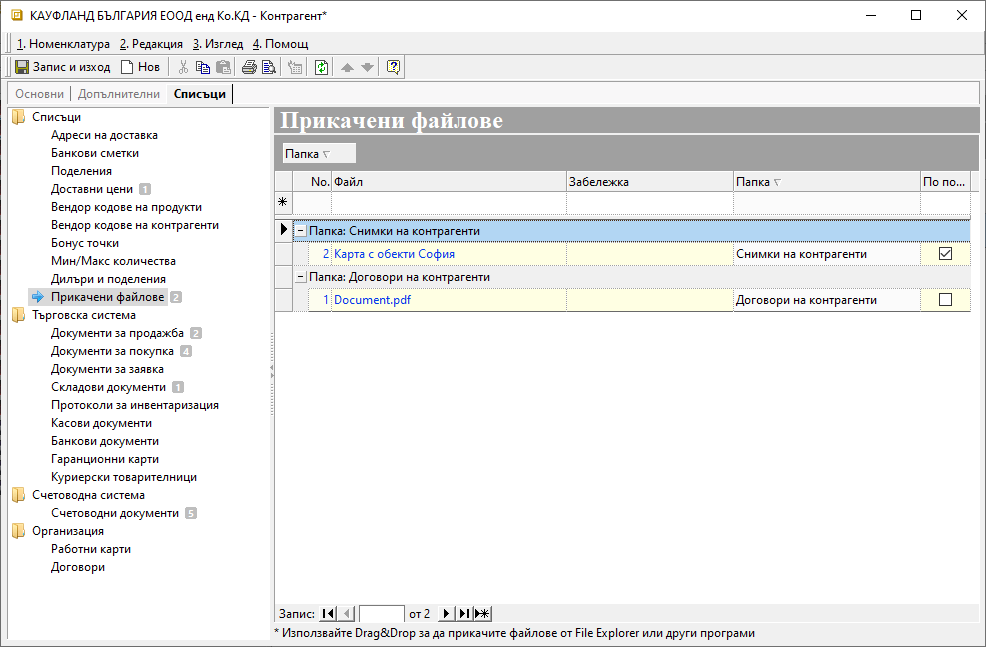Collapse the group Папка: Договори на контрагенти
The height and width of the screenshot is (647, 986).
(301, 277)
